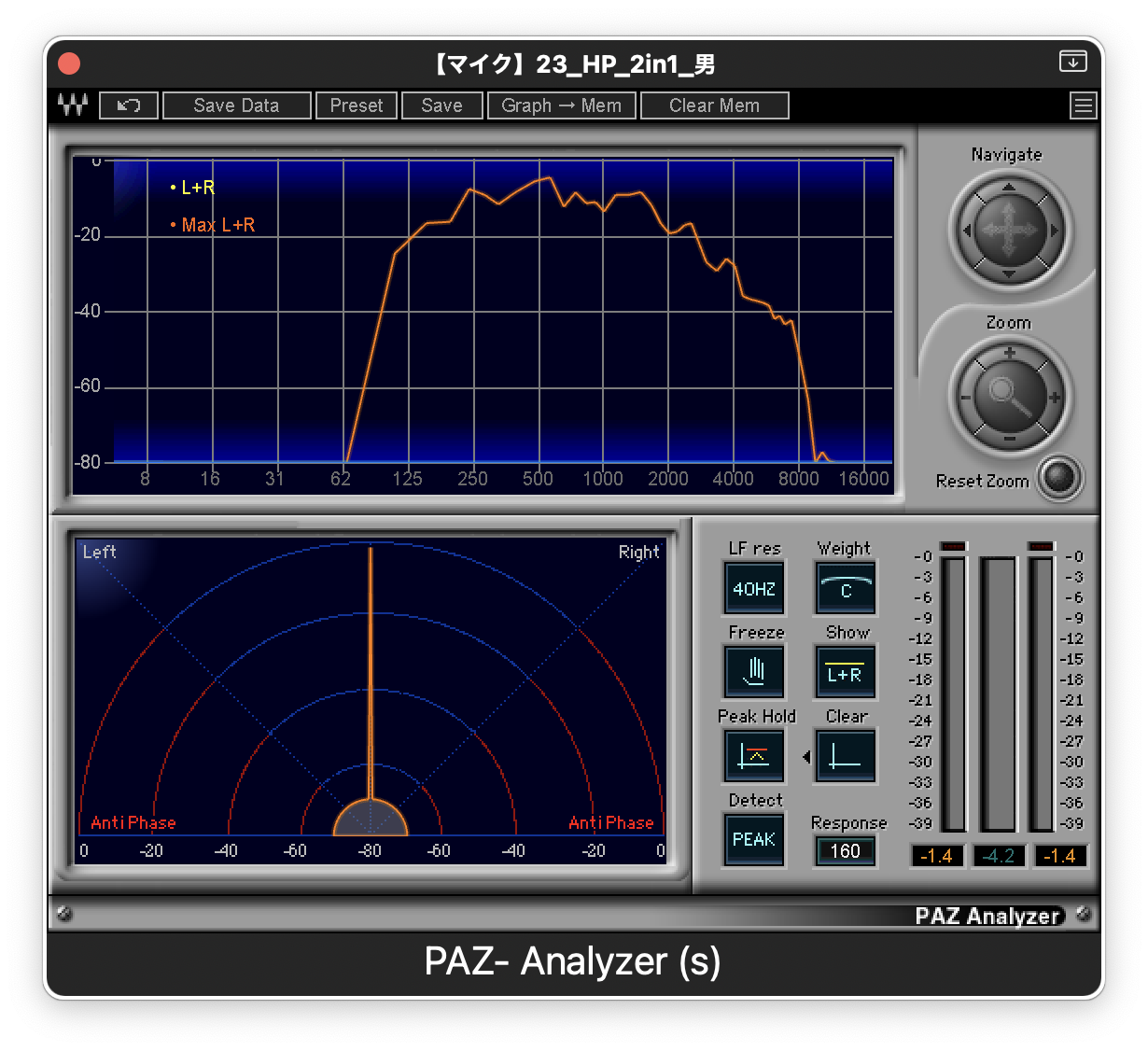1148x1051 pixels.
Task: Click the titlebar dropdown arrow box icon
Action: tap(1073, 62)
